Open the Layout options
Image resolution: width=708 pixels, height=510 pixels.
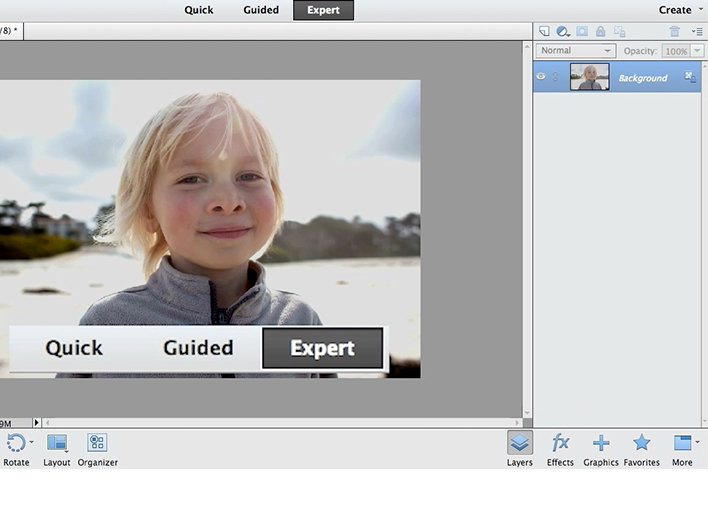tap(57, 449)
